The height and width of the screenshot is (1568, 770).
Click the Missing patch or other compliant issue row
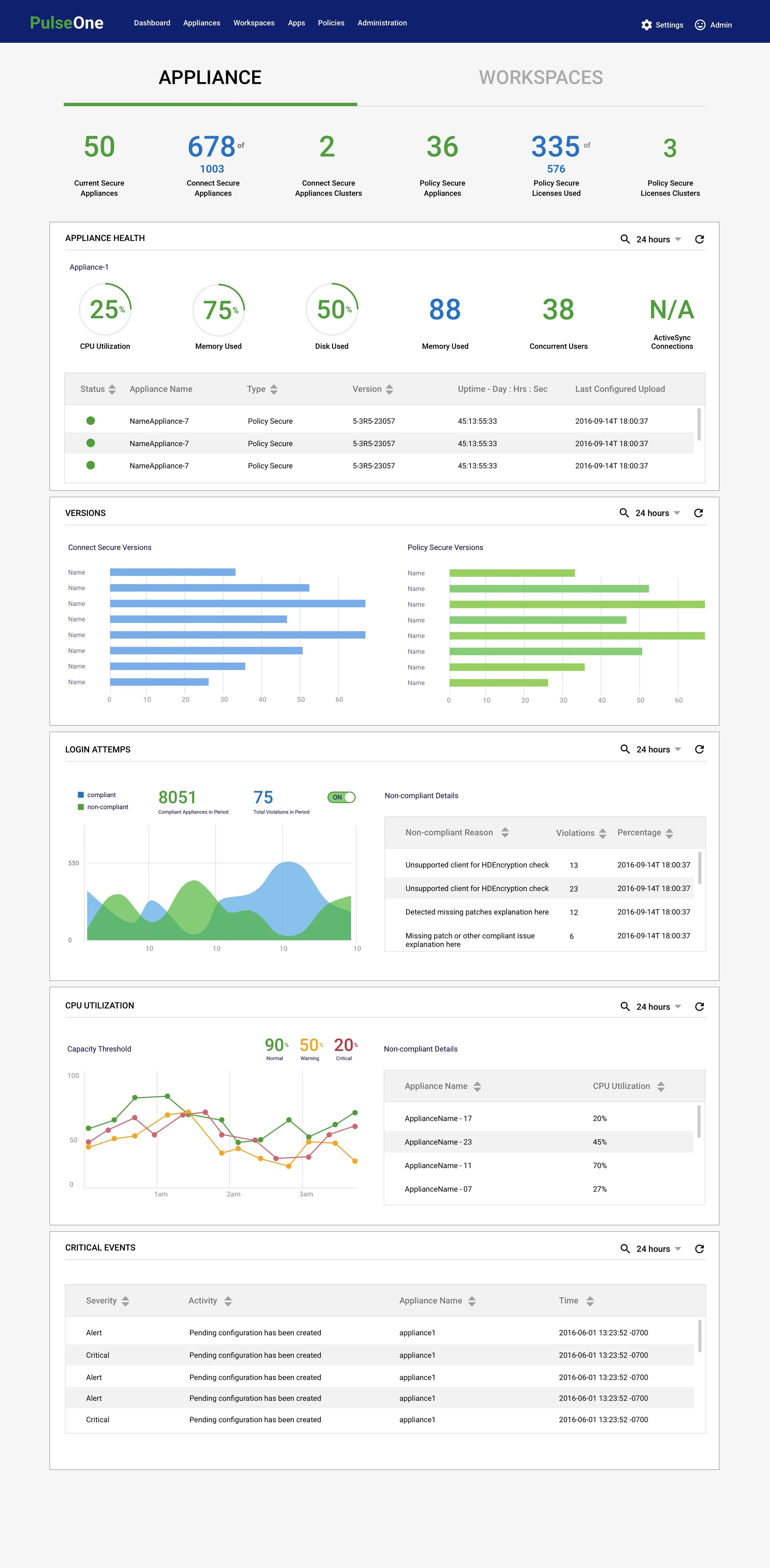point(539,939)
